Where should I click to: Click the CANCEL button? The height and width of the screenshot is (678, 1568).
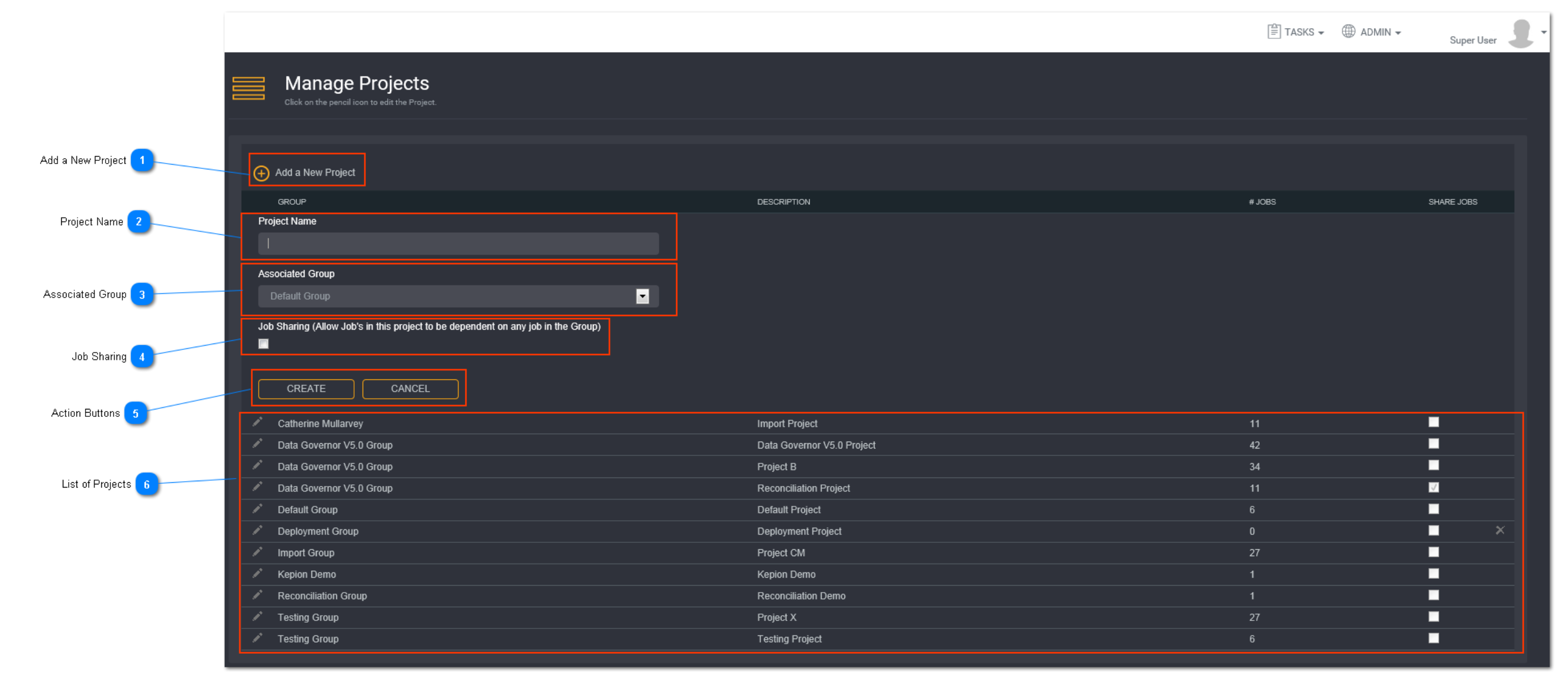[x=408, y=389]
